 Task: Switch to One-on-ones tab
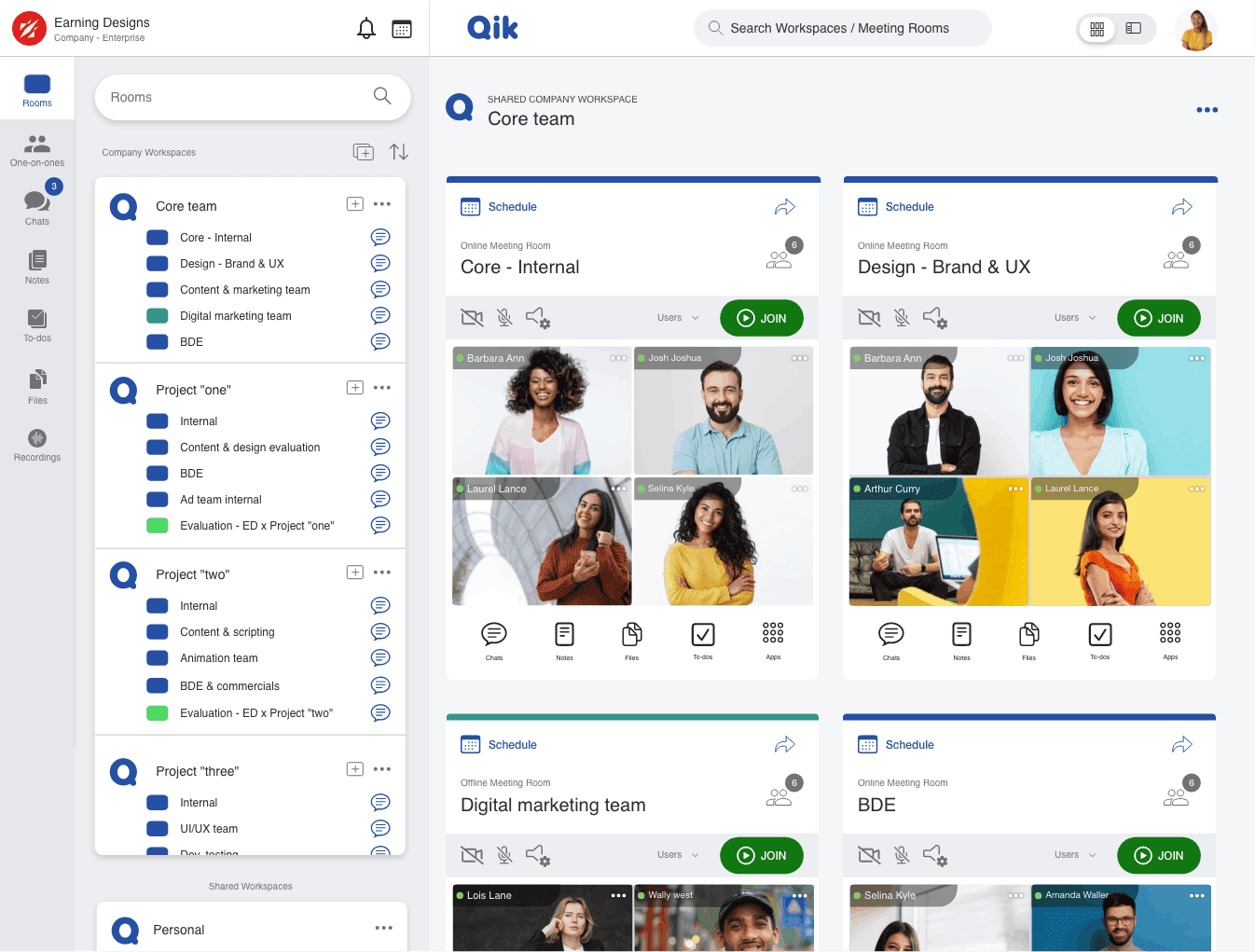37,149
